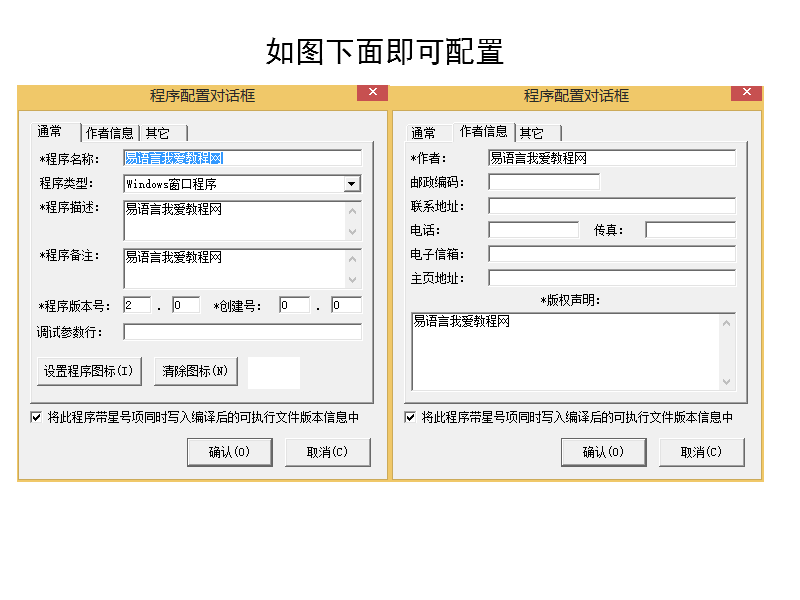Screen dimensions: 800x600
Task: Close the left 程序配置对话框 window
Action: pos(373,92)
